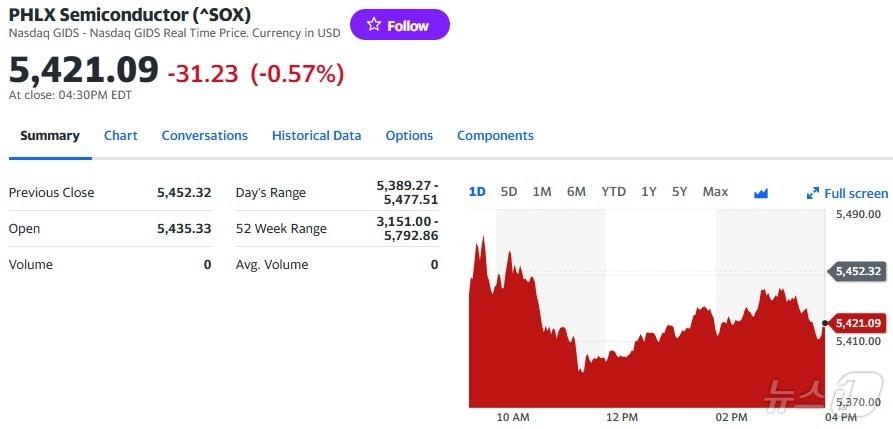Viewport: 893px width, 429px height.
Task: Click the Full screen link
Action: tap(856, 193)
